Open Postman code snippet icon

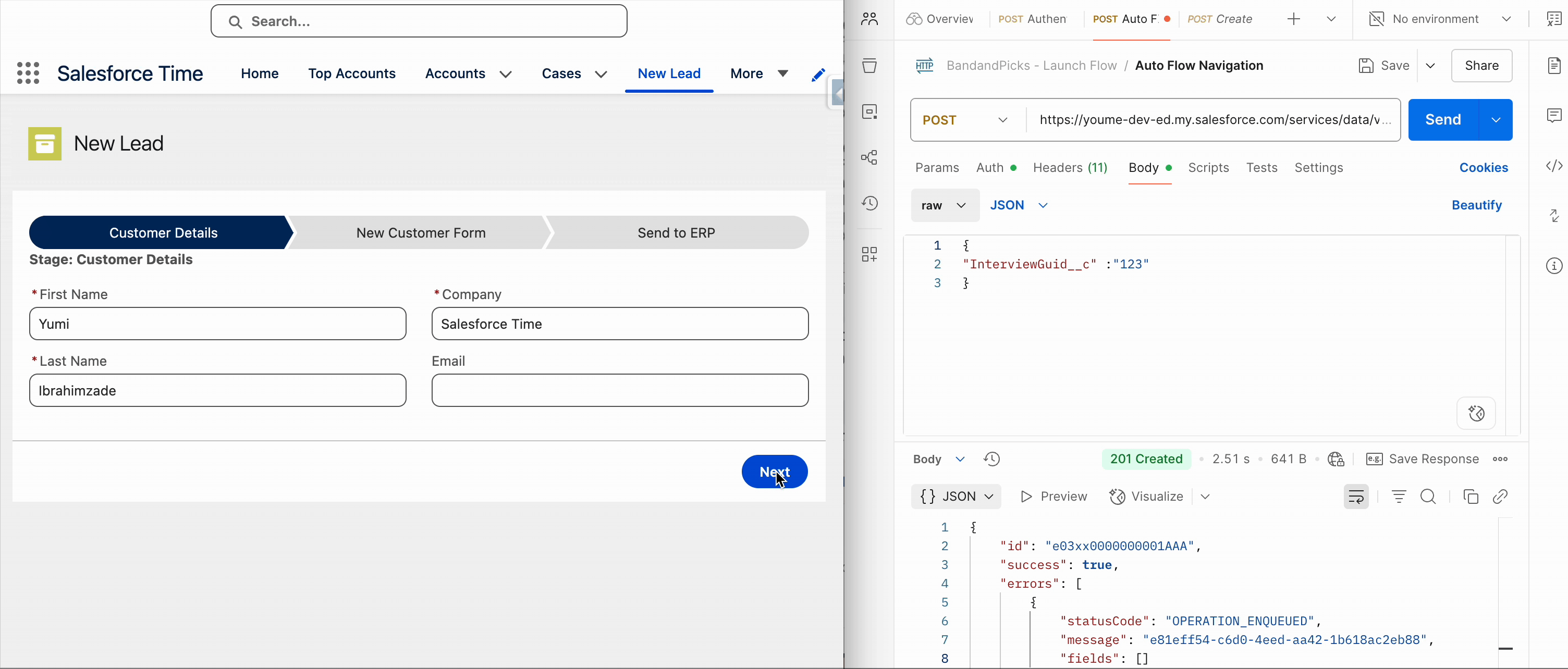coord(1554,165)
